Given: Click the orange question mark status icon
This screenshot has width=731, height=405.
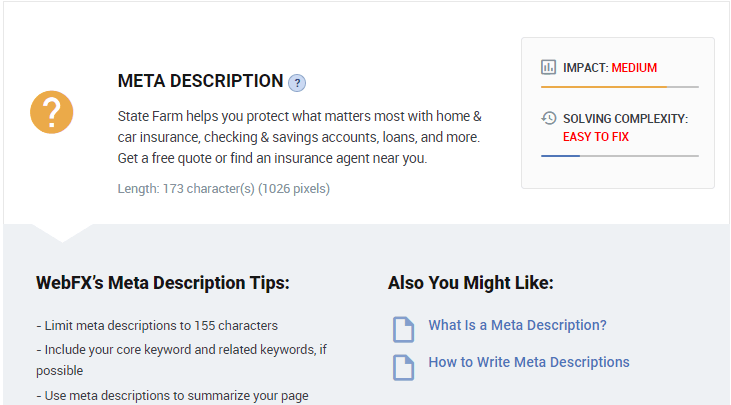Looking at the screenshot, I should 52,112.
